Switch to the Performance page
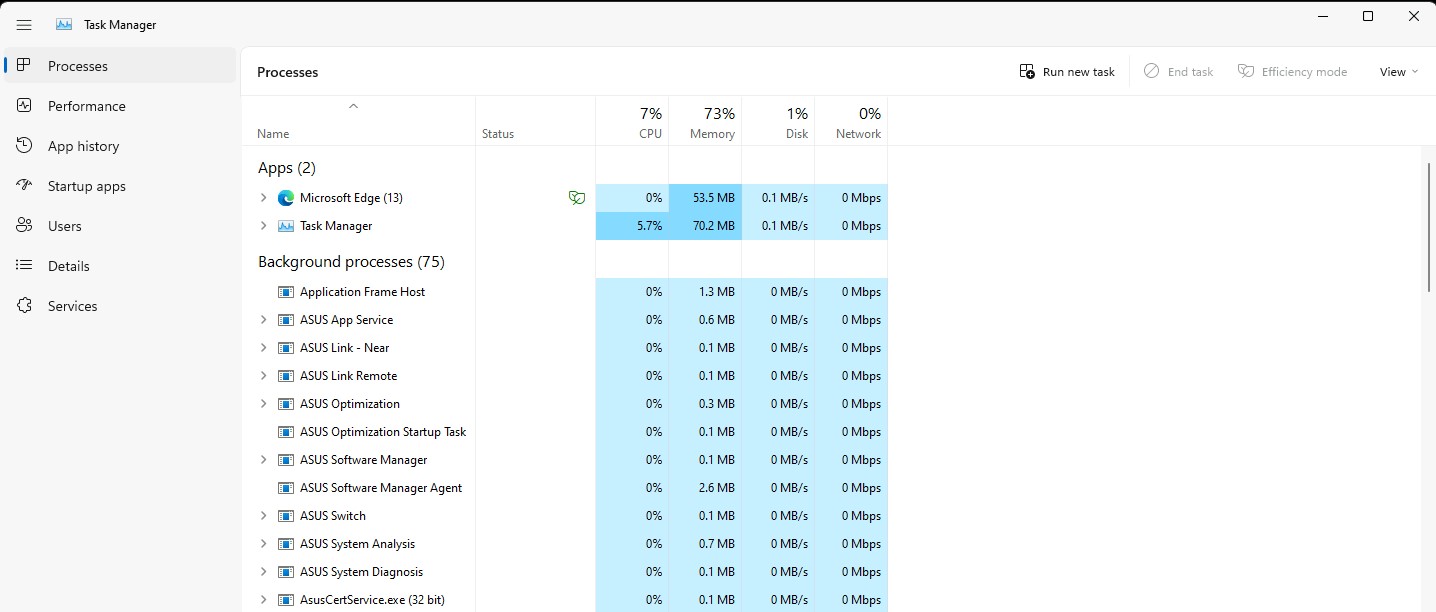 pyautogui.click(x=120, y=106)
